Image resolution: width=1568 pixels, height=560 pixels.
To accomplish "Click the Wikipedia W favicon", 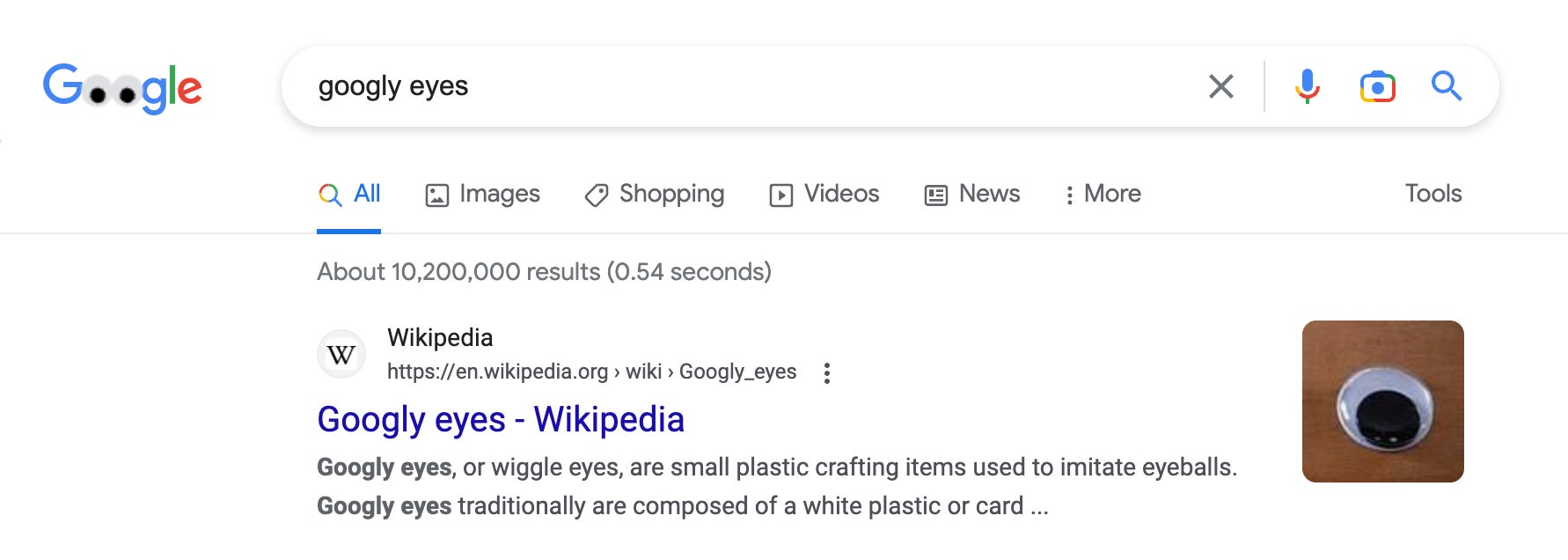I will [341, 355].
